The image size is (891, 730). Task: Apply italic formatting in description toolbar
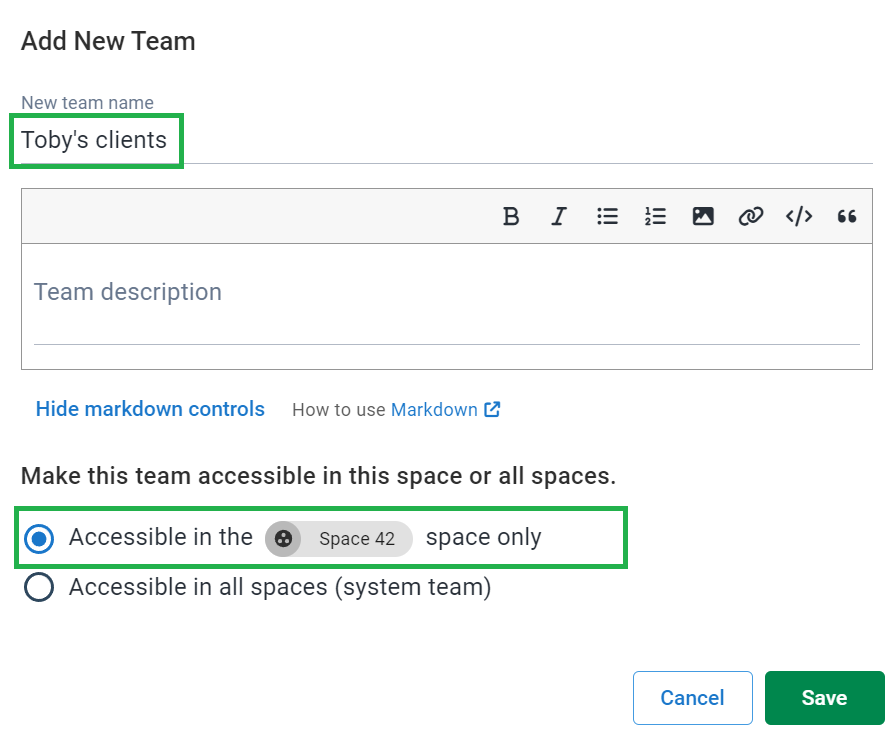click(x=559, y=216)
